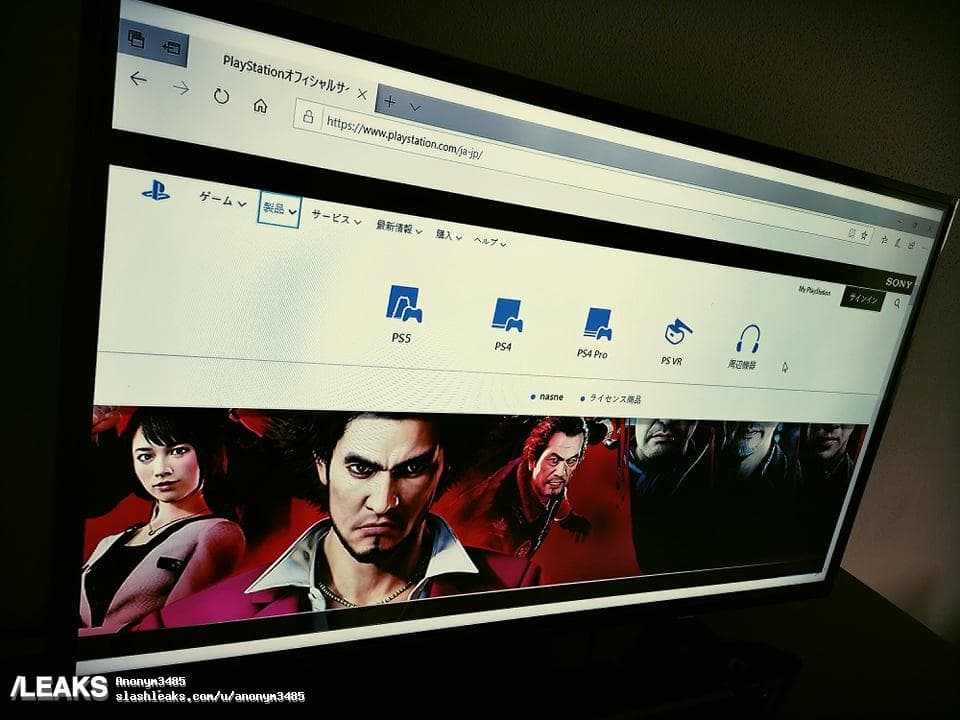Reload the page with the refresh icon

pyautogui.click(x=221, y=96)
